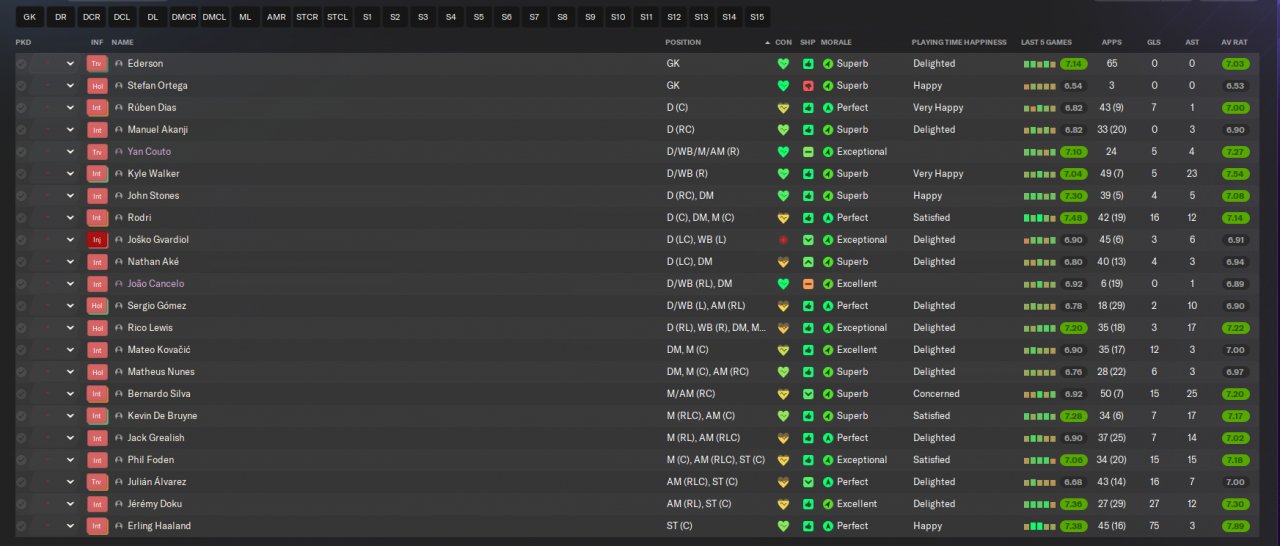Click Erling Haaland's last 5 games form bars
Screen dimensions: 1280x546
point(1039,525)
